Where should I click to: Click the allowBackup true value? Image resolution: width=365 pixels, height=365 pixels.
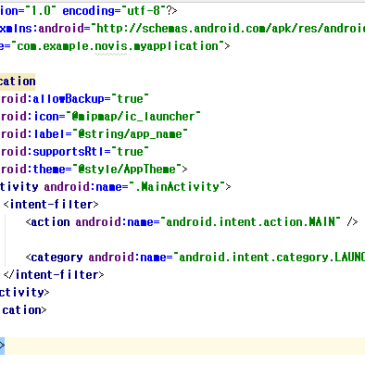(130, 99)
